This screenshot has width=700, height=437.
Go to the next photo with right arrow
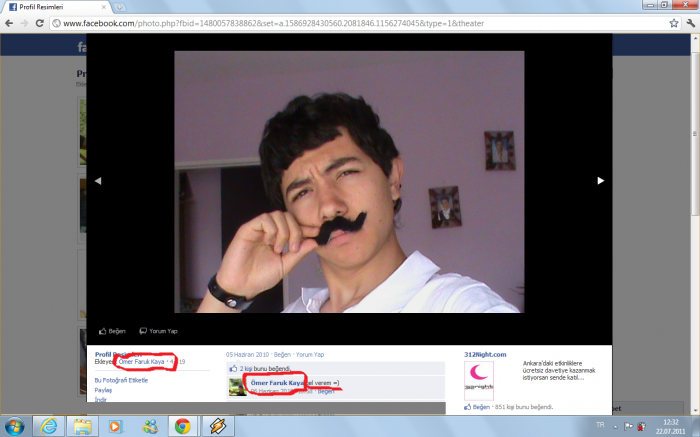pos(600,181)
